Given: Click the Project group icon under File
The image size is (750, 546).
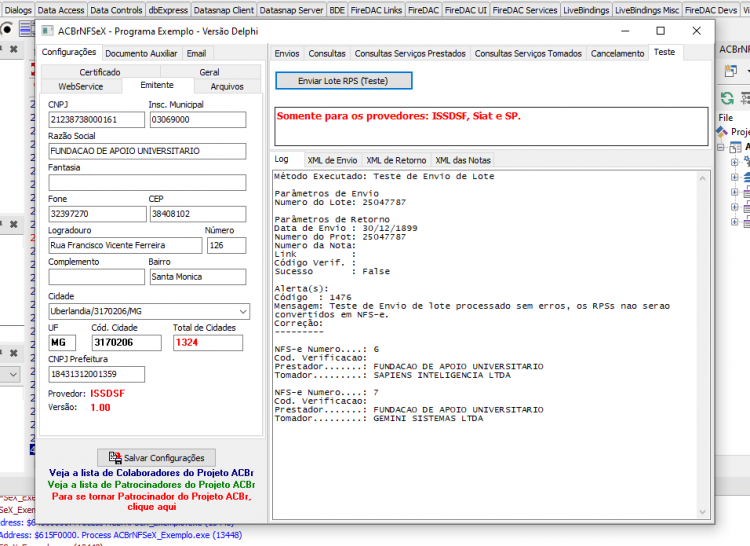Looking at the screenshot, I should [722, 131].
